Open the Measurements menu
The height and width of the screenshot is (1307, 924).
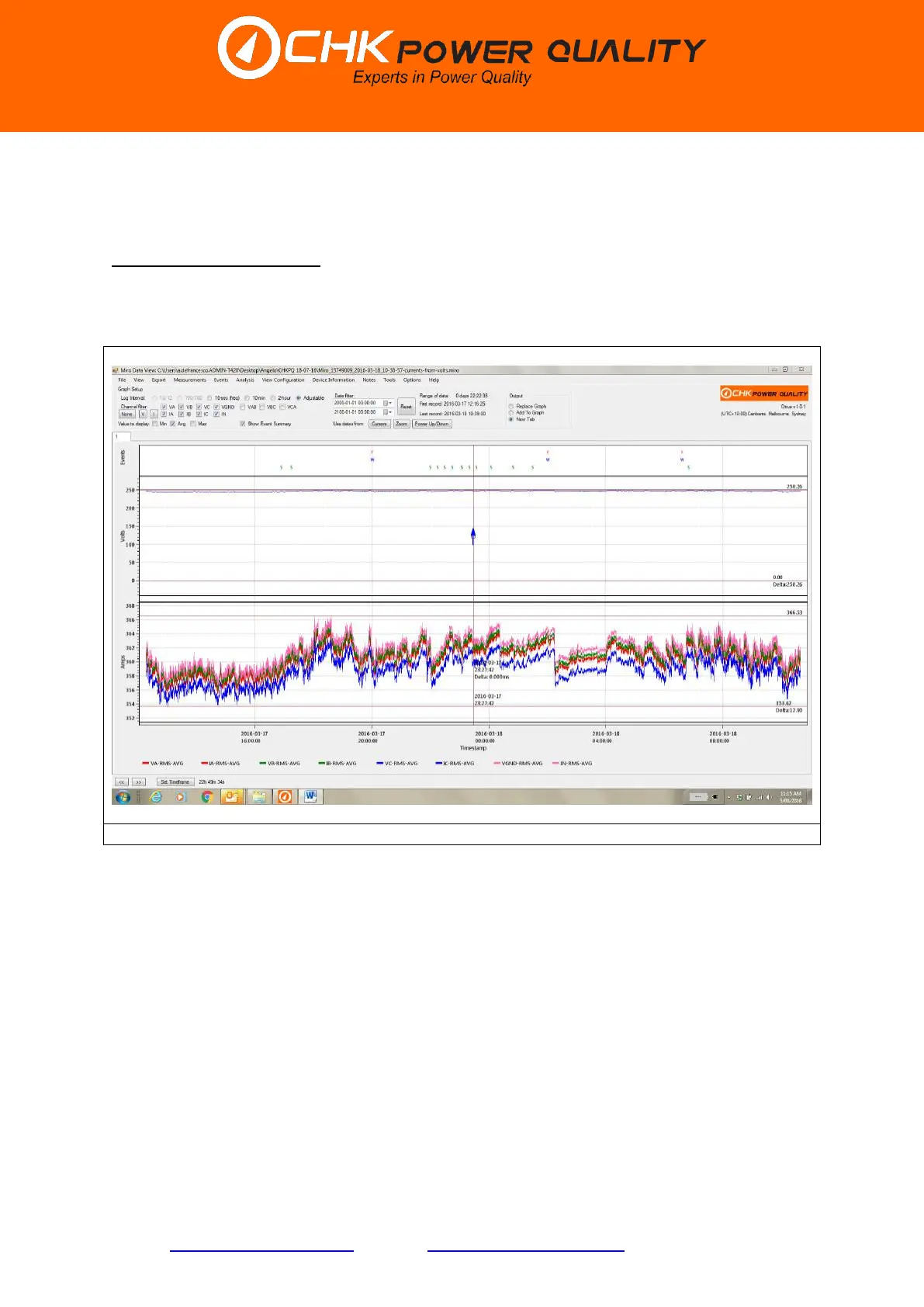pyautogui.click(x=190, y=380)
